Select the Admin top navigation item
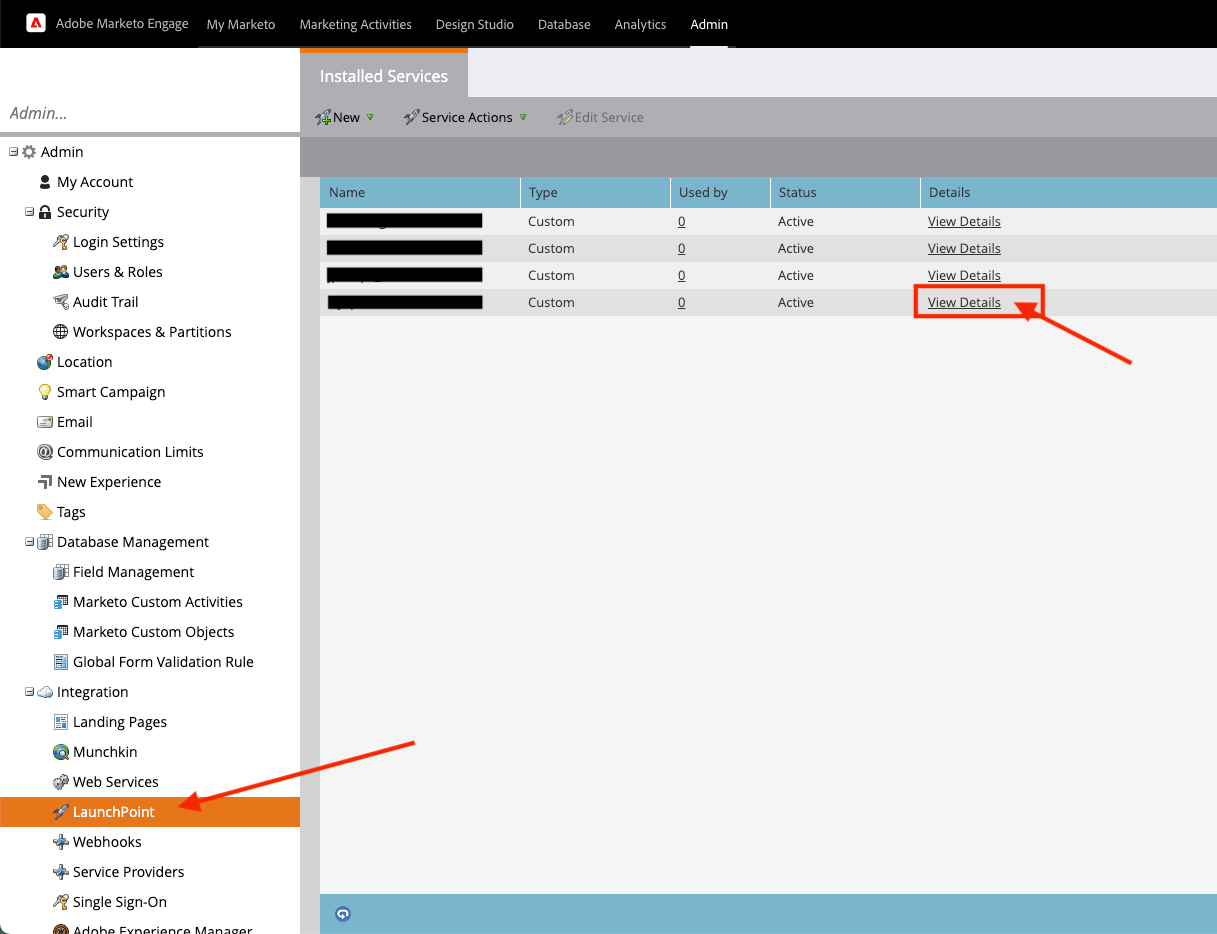 (709, 24)
